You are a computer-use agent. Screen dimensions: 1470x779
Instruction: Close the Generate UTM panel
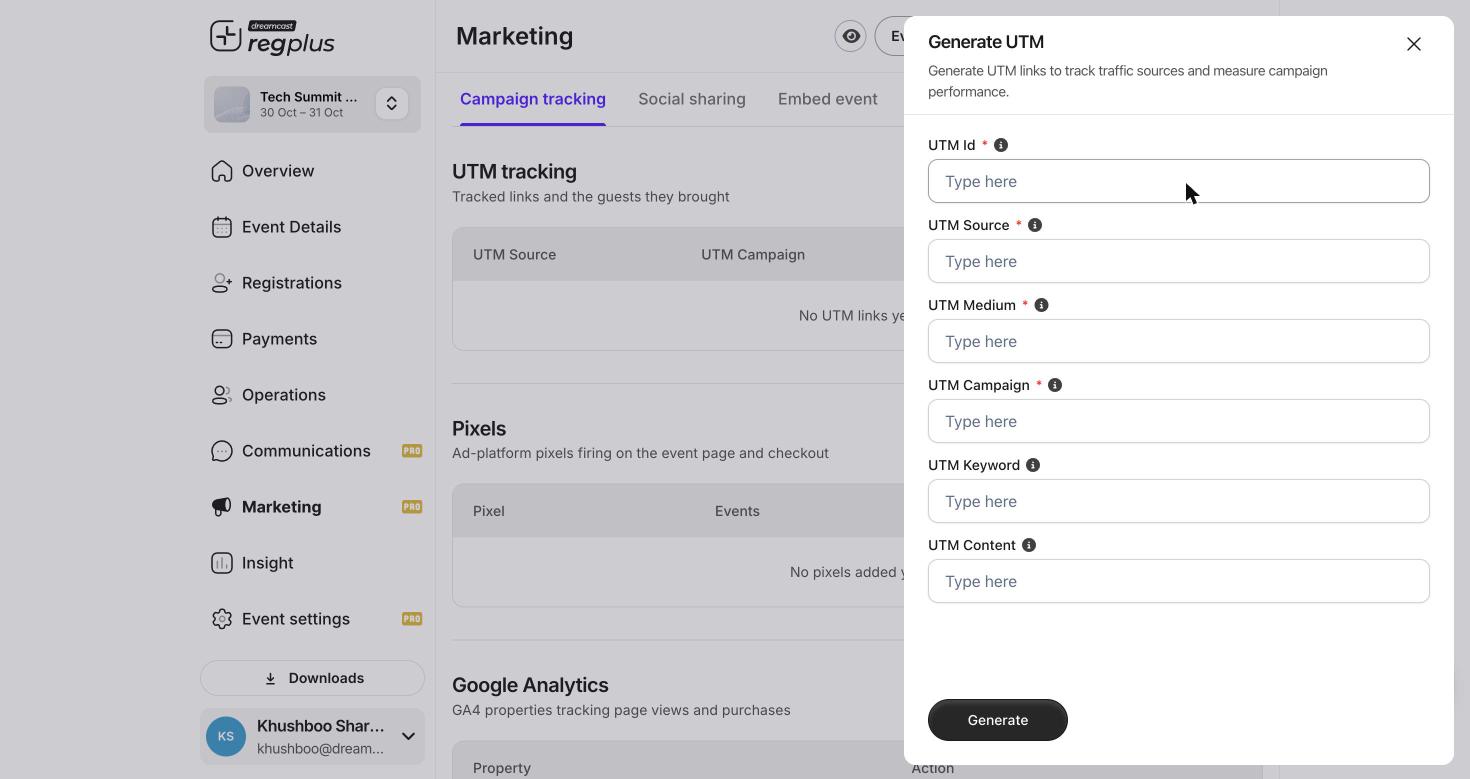(x=1414, y=44)
